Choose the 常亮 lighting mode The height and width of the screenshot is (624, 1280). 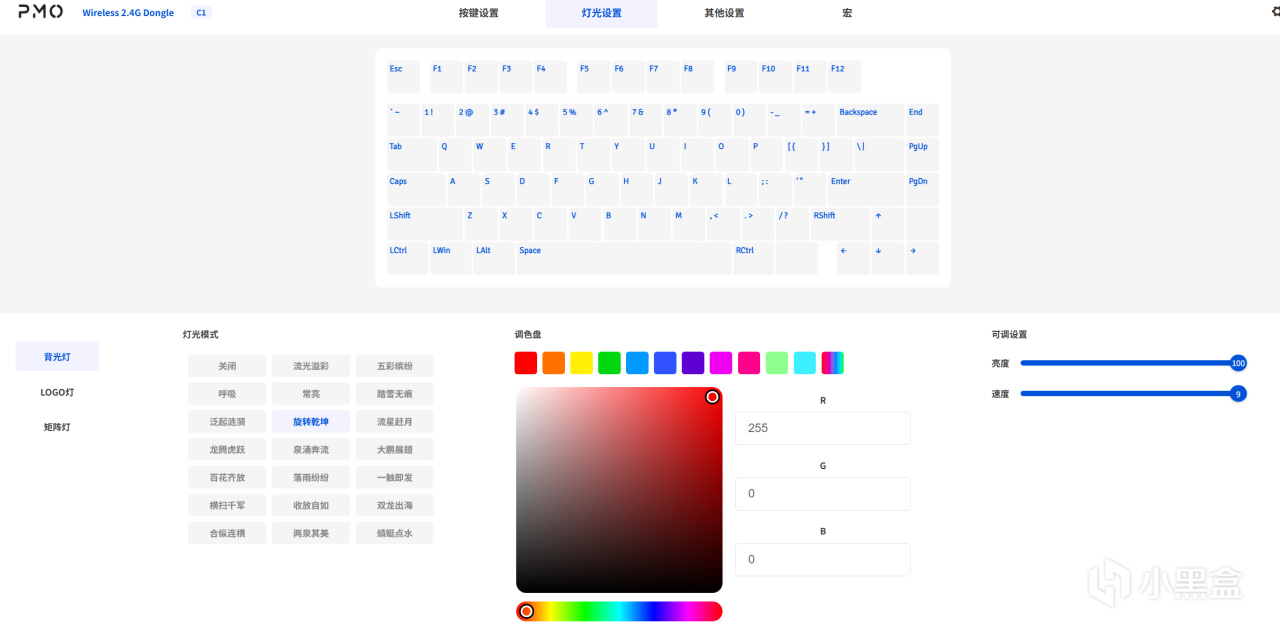[311, 394]
